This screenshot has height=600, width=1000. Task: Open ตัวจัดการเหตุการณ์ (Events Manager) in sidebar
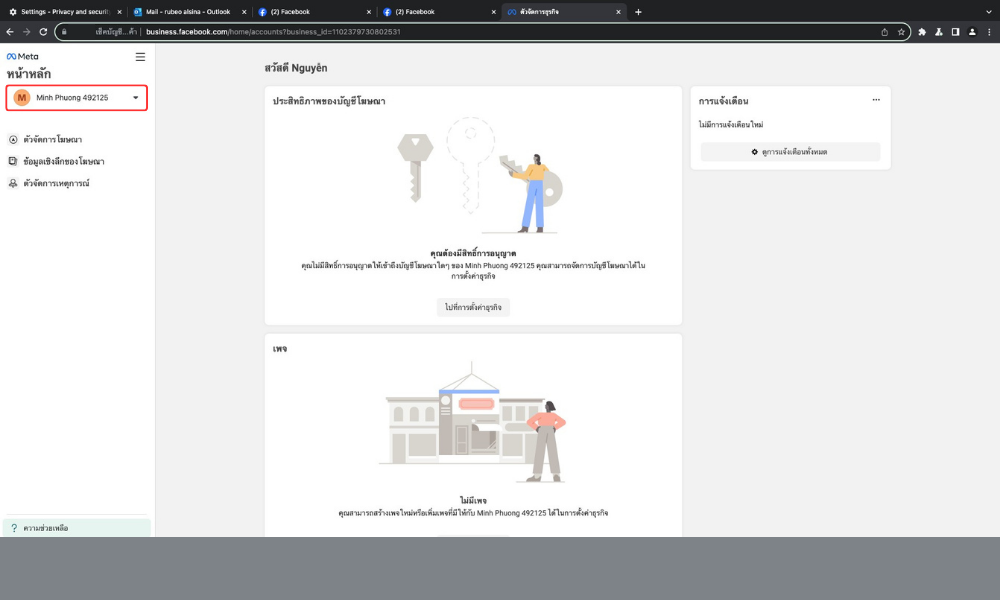56,183
